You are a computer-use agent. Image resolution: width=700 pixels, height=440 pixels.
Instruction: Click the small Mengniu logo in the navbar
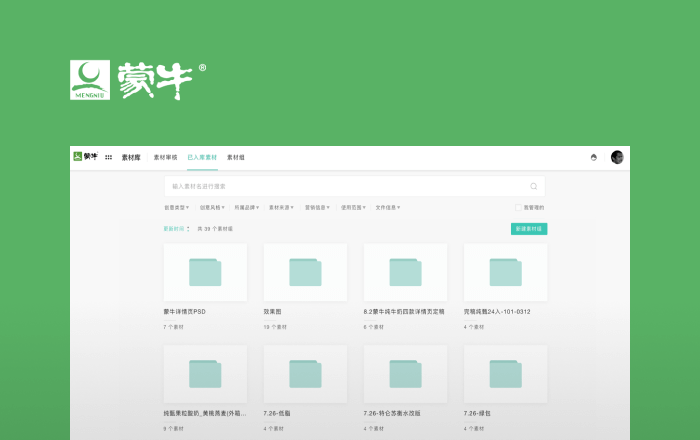coord(85,156)
